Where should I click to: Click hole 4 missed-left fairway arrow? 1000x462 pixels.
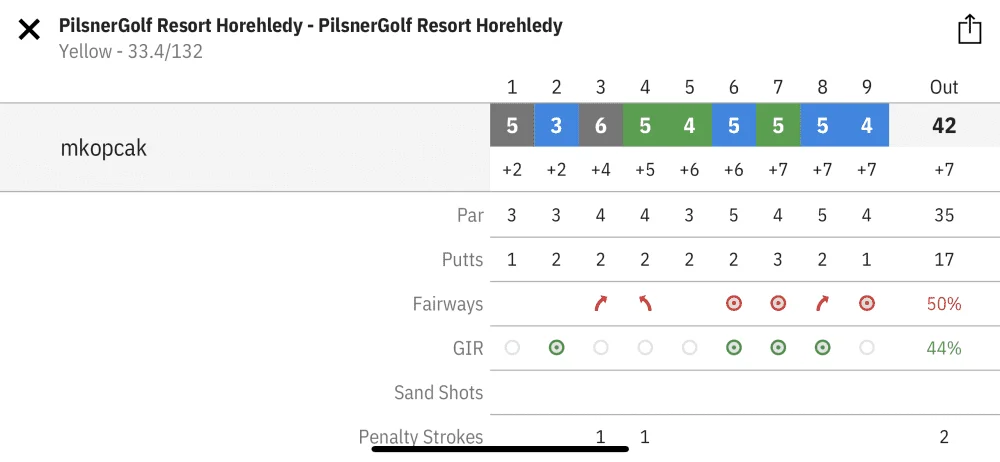pyautogui.click(x=645, y=304)
